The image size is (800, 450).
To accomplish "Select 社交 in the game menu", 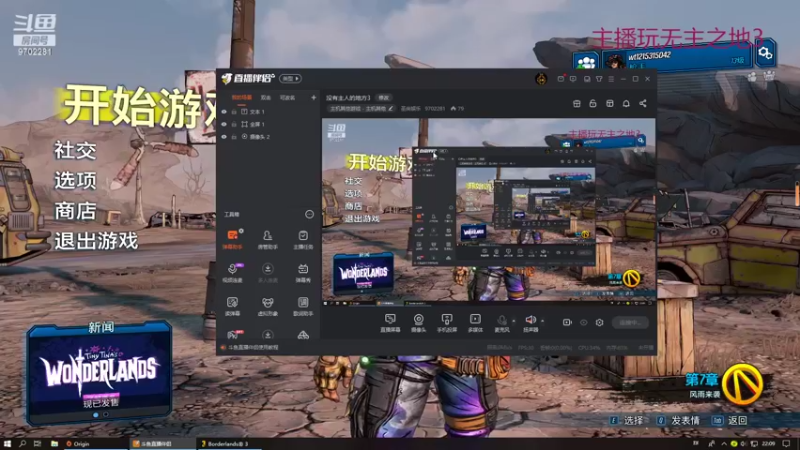I will pyautogui.click(x=75, y=151).
